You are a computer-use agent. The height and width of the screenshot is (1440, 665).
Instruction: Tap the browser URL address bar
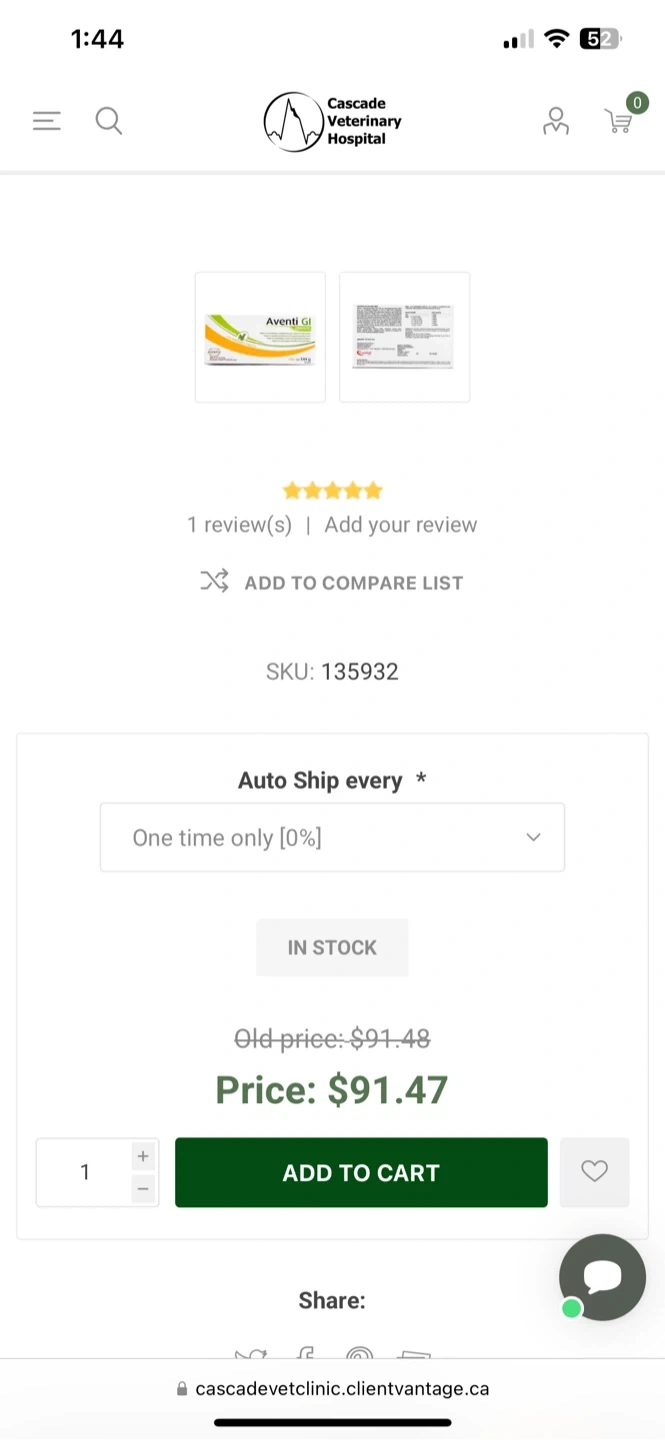[x=332, y=1389]
